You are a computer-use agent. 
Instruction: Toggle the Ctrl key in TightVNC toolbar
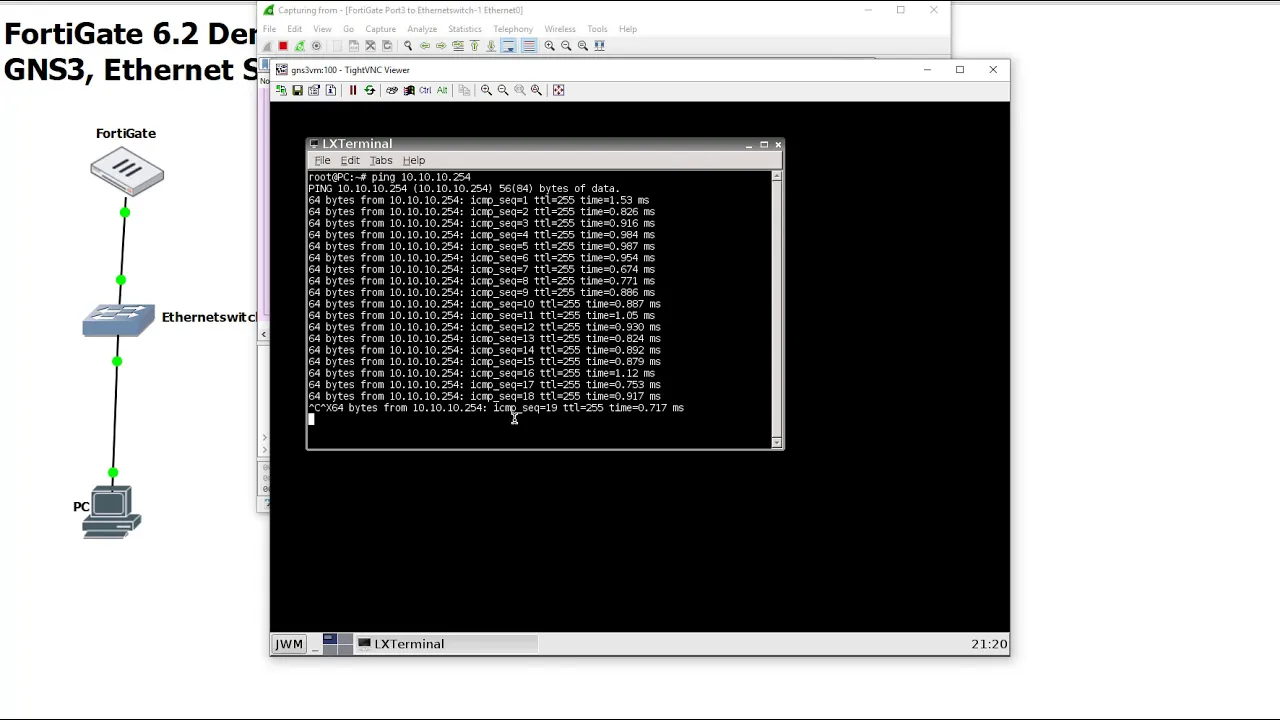(425, 90)
